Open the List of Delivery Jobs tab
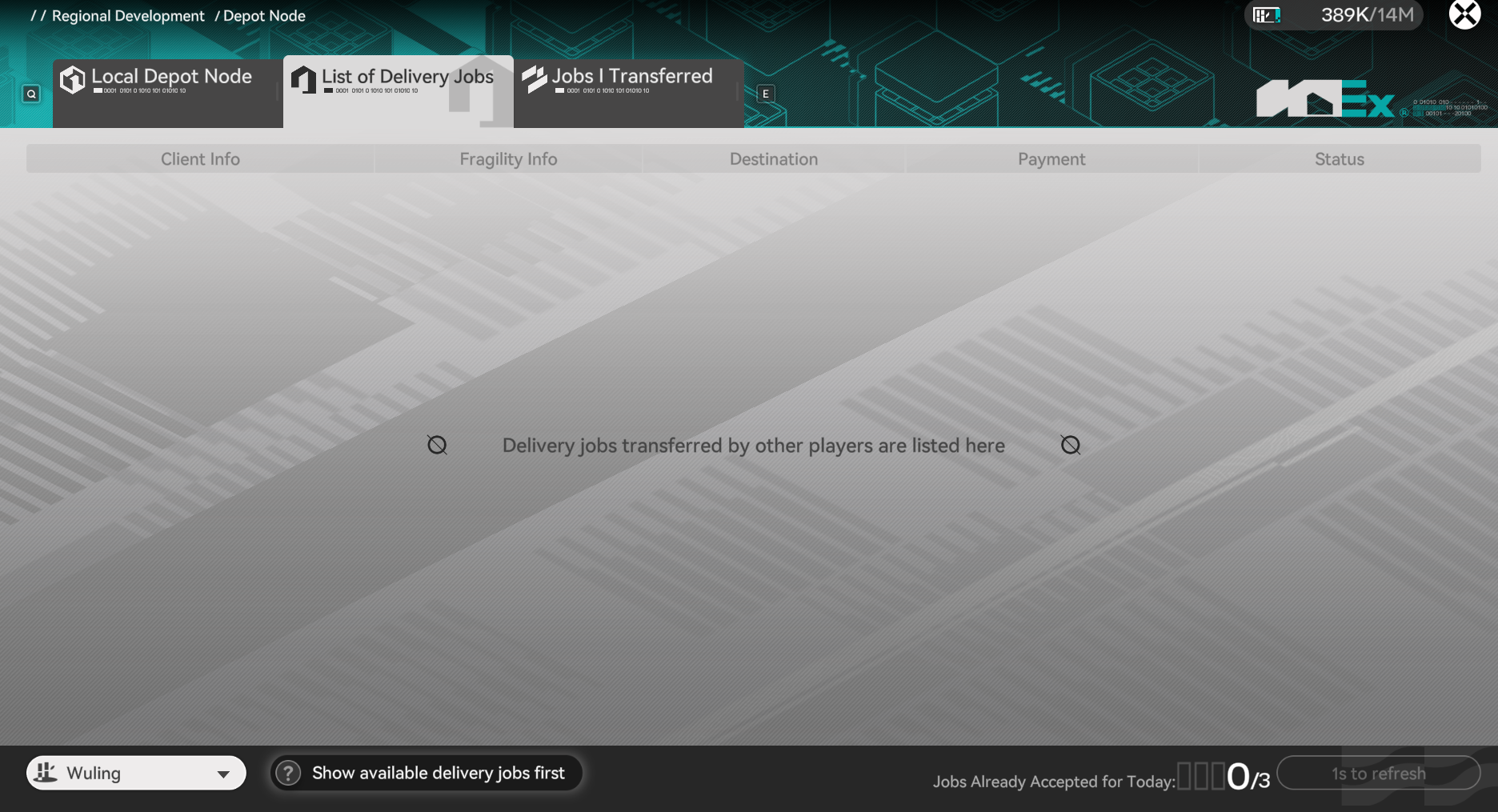The image size is (1498, 812). (399, 91)
